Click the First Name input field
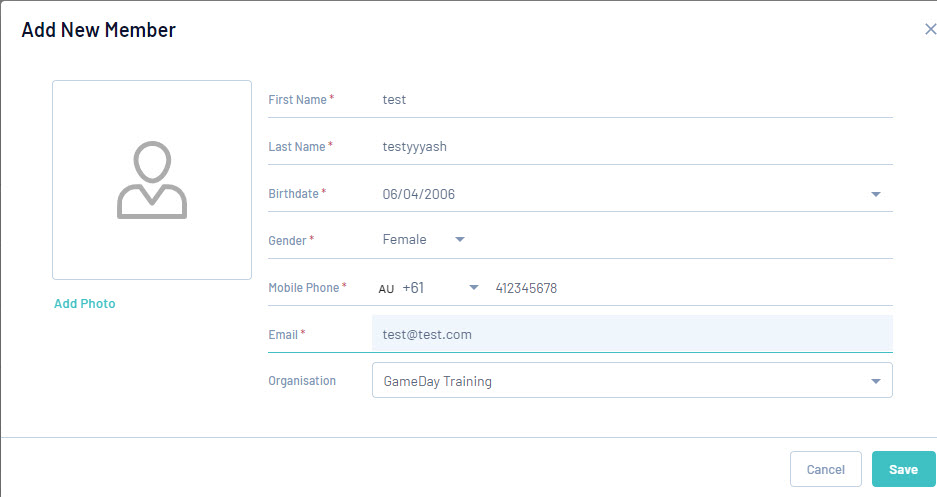The height and width of the screenshot is (497, 937). click(x=632, y=100)
